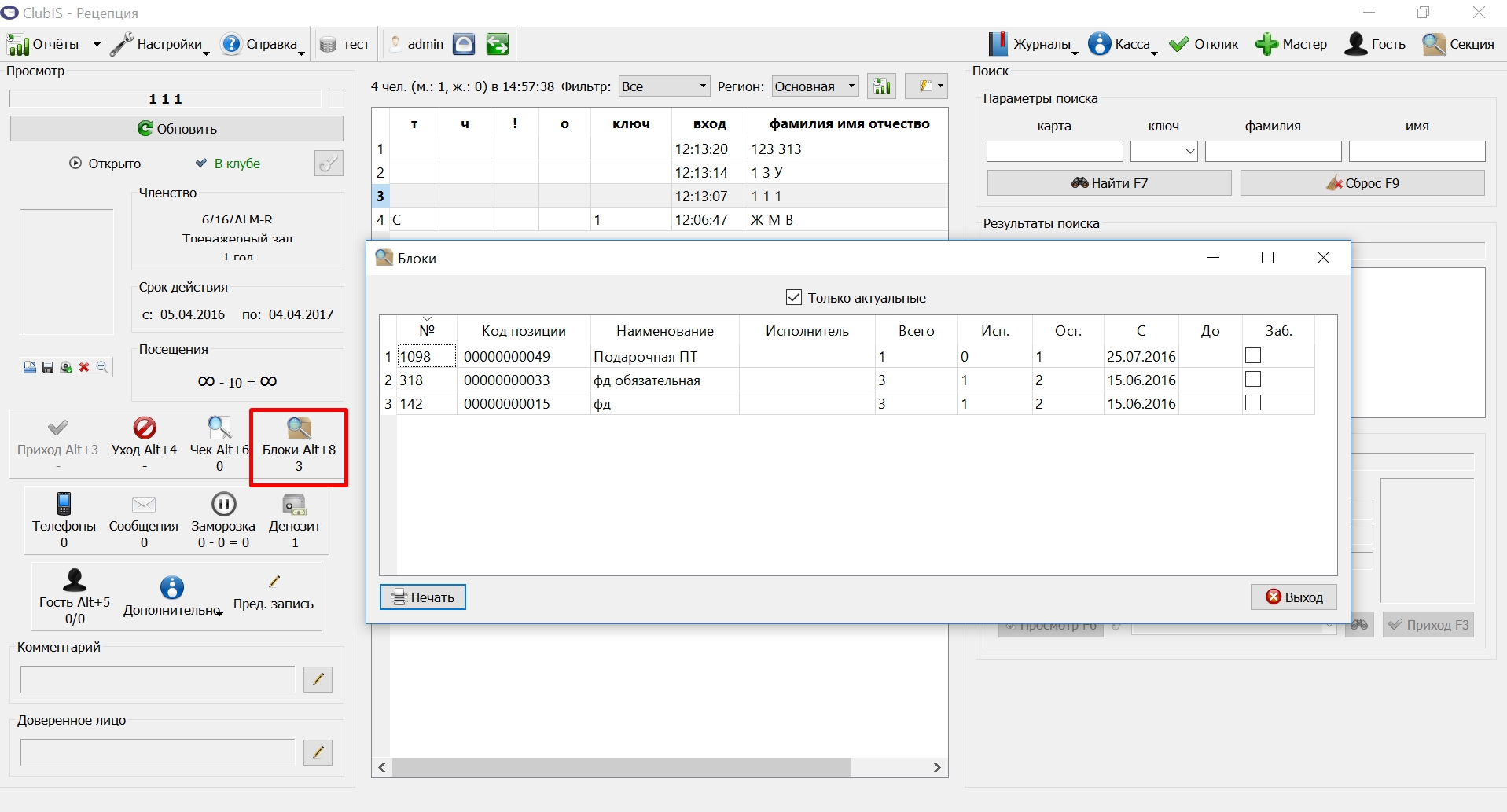Click the тест database icon
The height and width of the screenshot is (812, 1507).
[x=328, y=45]
